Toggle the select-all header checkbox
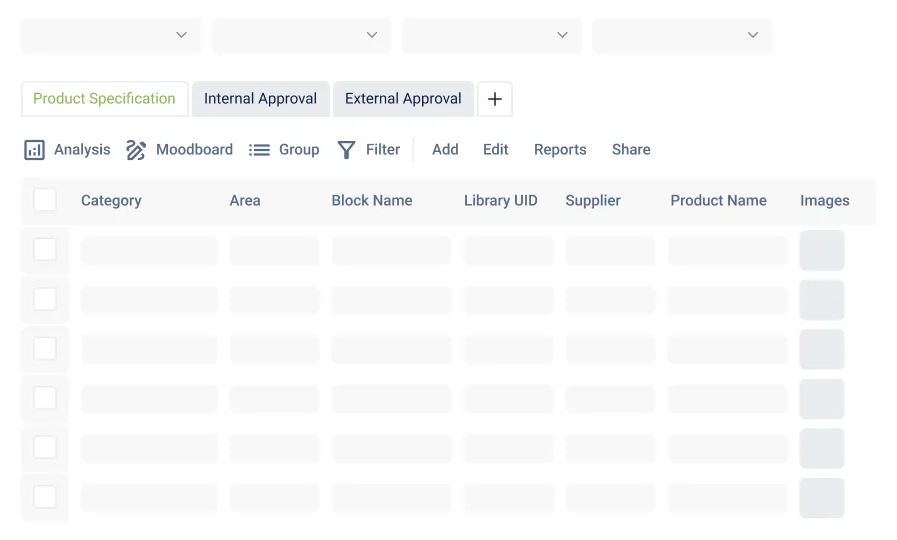This screenshot has width=897, height=540. [45, 200]
